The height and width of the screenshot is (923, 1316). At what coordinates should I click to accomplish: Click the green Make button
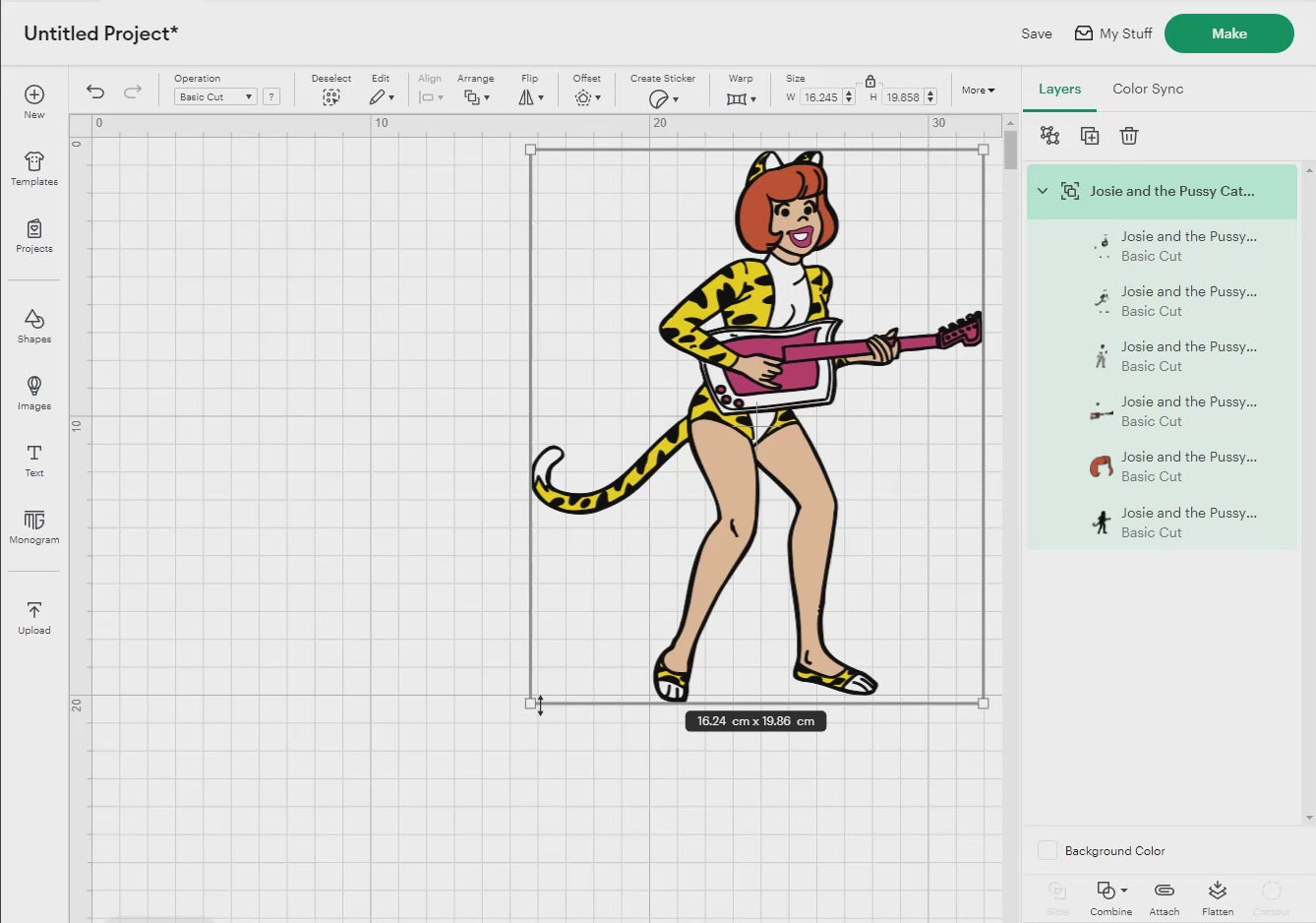point(1229,33)
